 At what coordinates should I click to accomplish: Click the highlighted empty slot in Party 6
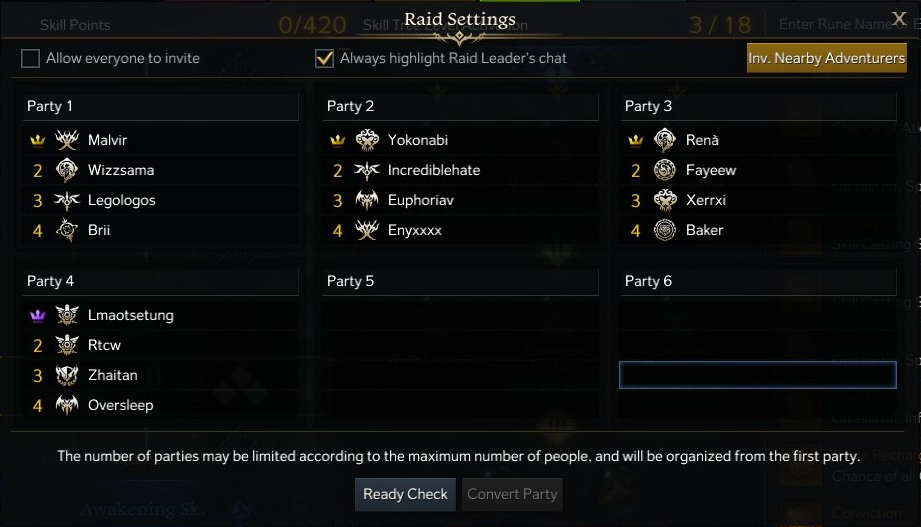[x=757, y=375]
